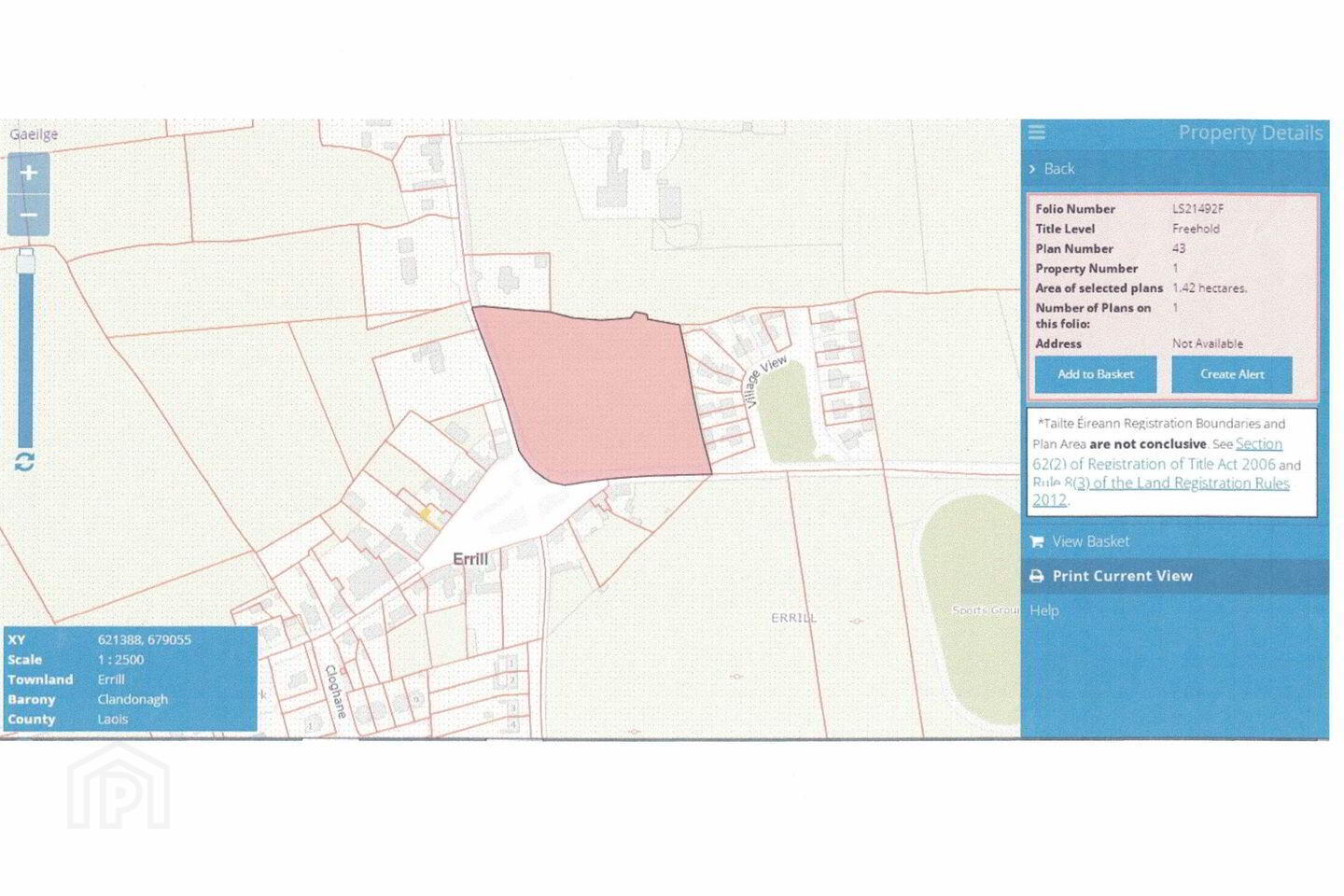Click the Barony value Clandonagh

133,699
